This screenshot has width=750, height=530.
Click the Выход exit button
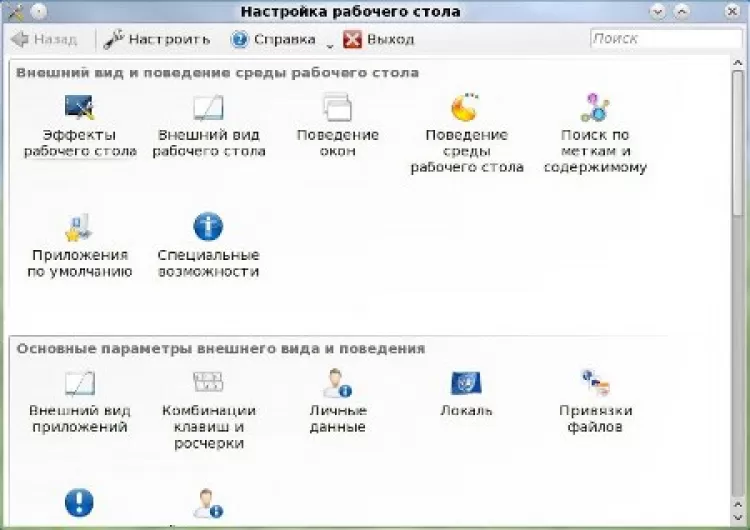(378, 40)
